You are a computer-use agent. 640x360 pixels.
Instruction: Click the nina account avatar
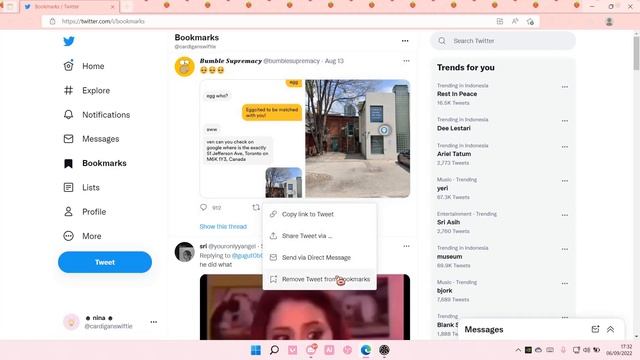point(71,322)
